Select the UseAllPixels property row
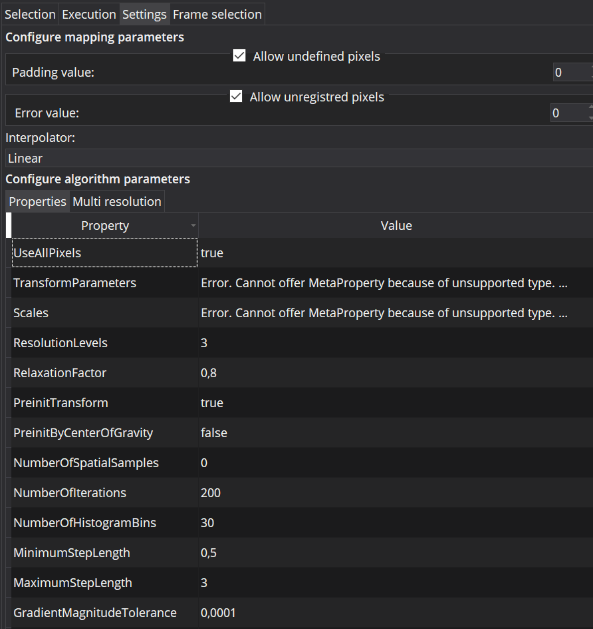This screenshot has height=629, width=593. click(105, 253)
